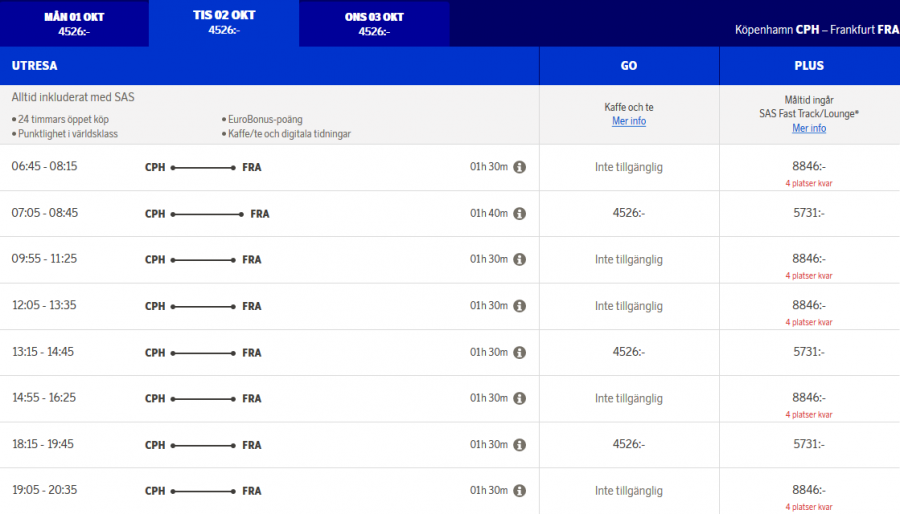The height and width of the screenshot is (514, 900).
Task: Click info icon for 06:45 - 08:15 flight
Action: 520,167
